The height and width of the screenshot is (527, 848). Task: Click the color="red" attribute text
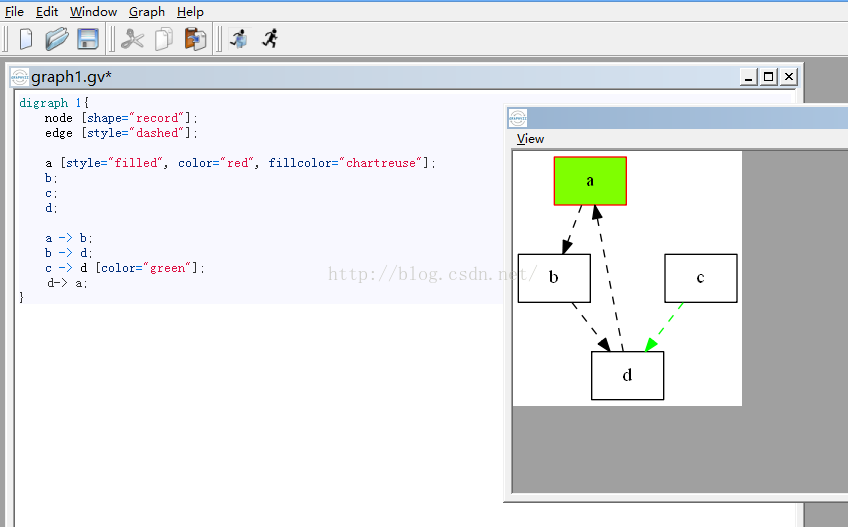coord(216,163)
